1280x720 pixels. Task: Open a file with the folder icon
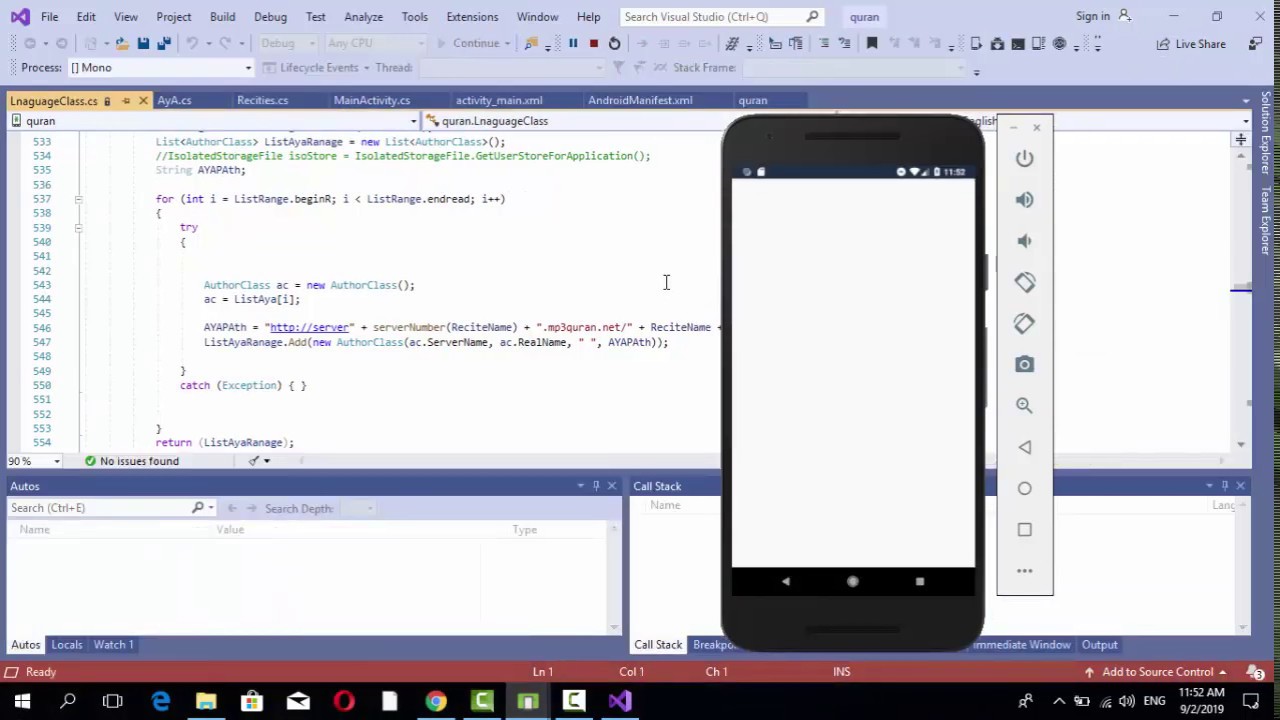pyautogui.click(x=121, y=43)
